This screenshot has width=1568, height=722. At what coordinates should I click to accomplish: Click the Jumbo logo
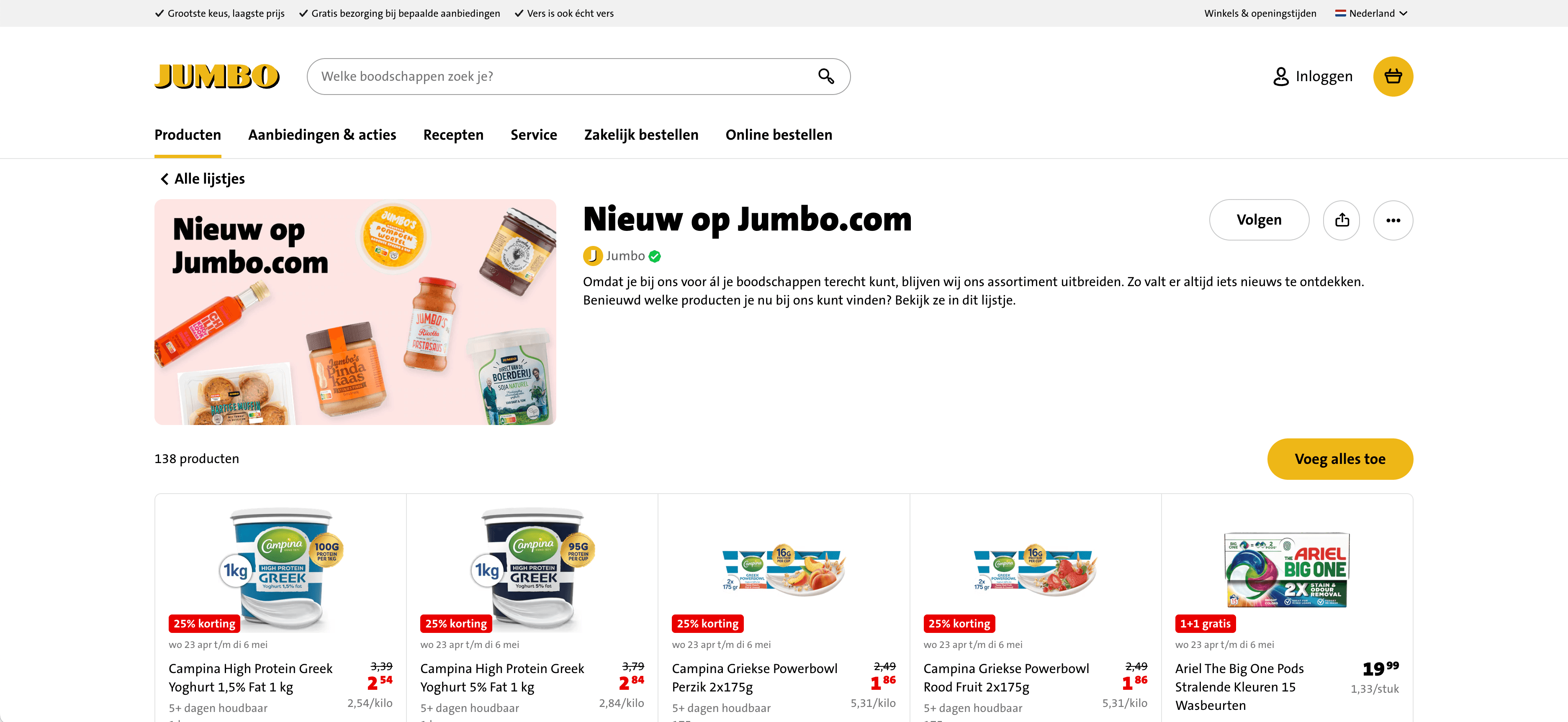pos(217,77)
